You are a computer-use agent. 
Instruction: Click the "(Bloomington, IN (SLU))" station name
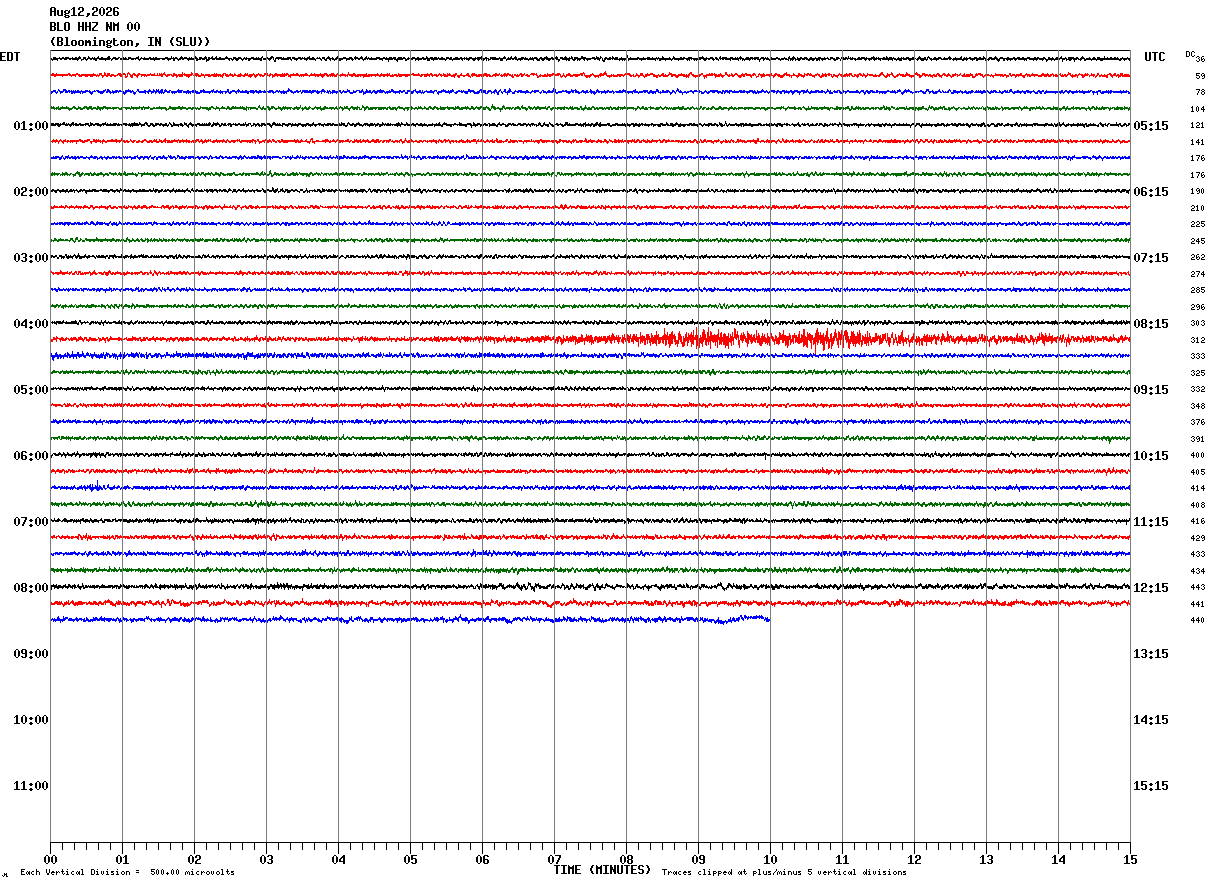tap(130, 42)
